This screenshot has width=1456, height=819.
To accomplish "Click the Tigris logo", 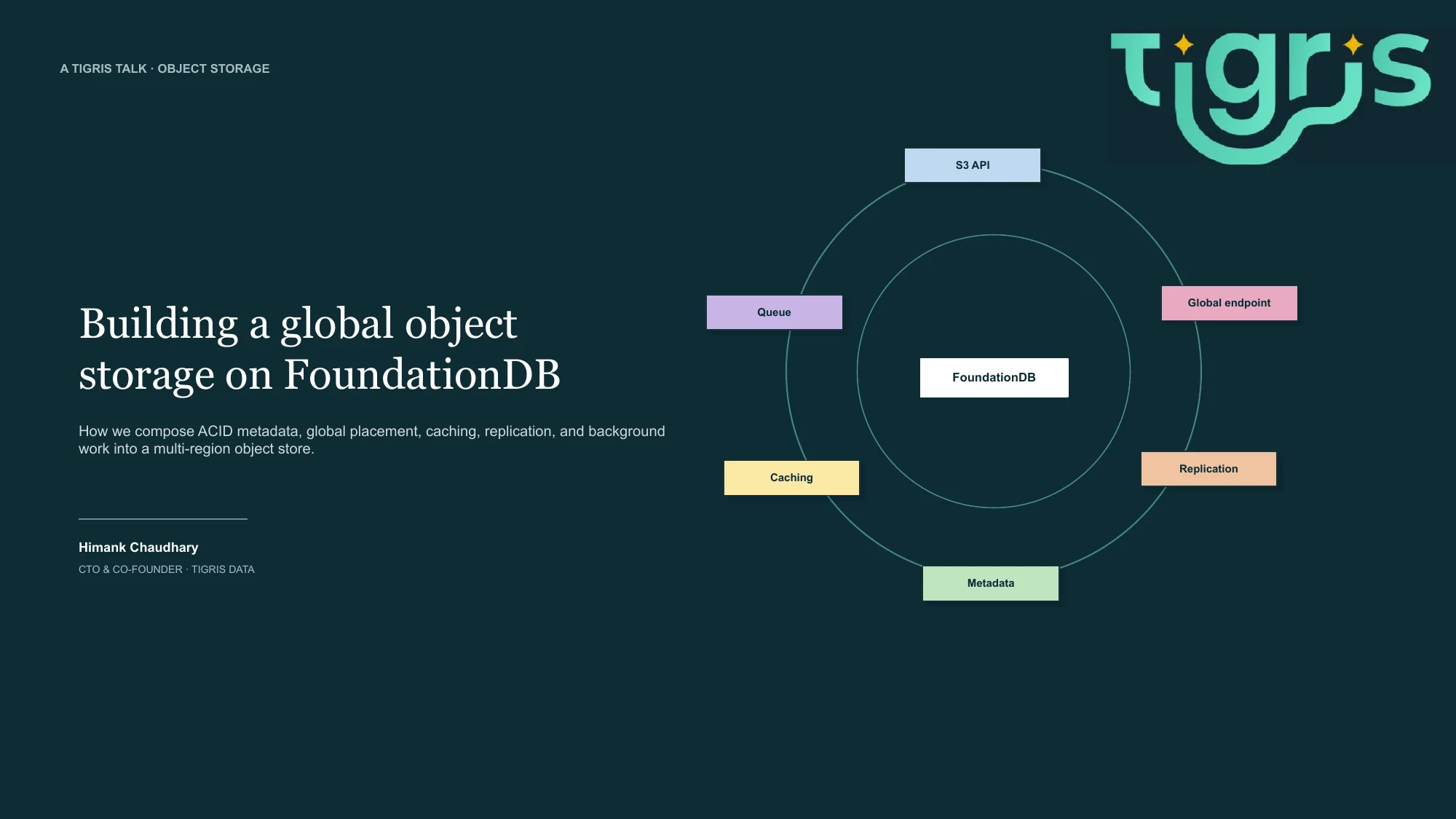I will (1271, 98).
